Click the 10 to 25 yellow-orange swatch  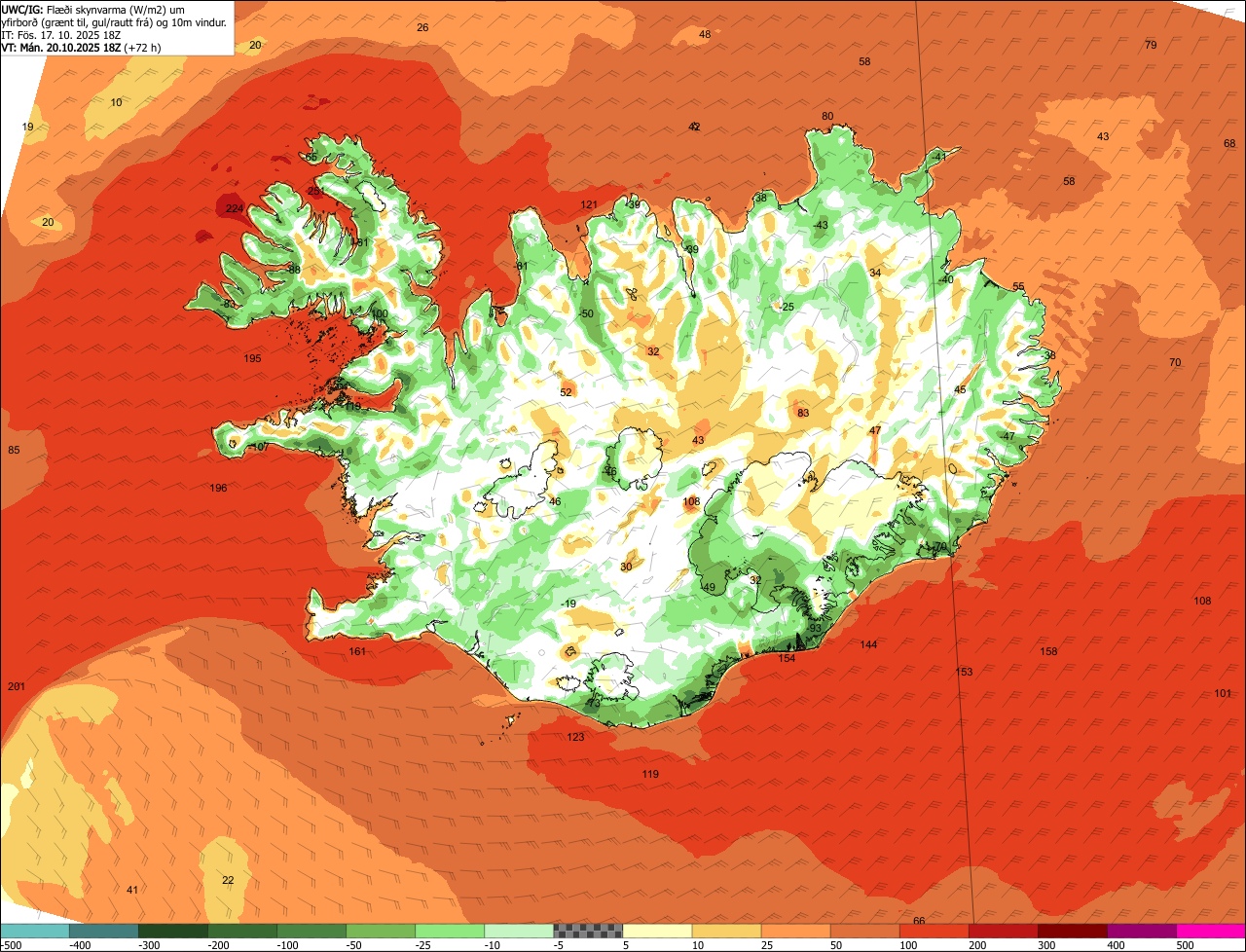726,931
